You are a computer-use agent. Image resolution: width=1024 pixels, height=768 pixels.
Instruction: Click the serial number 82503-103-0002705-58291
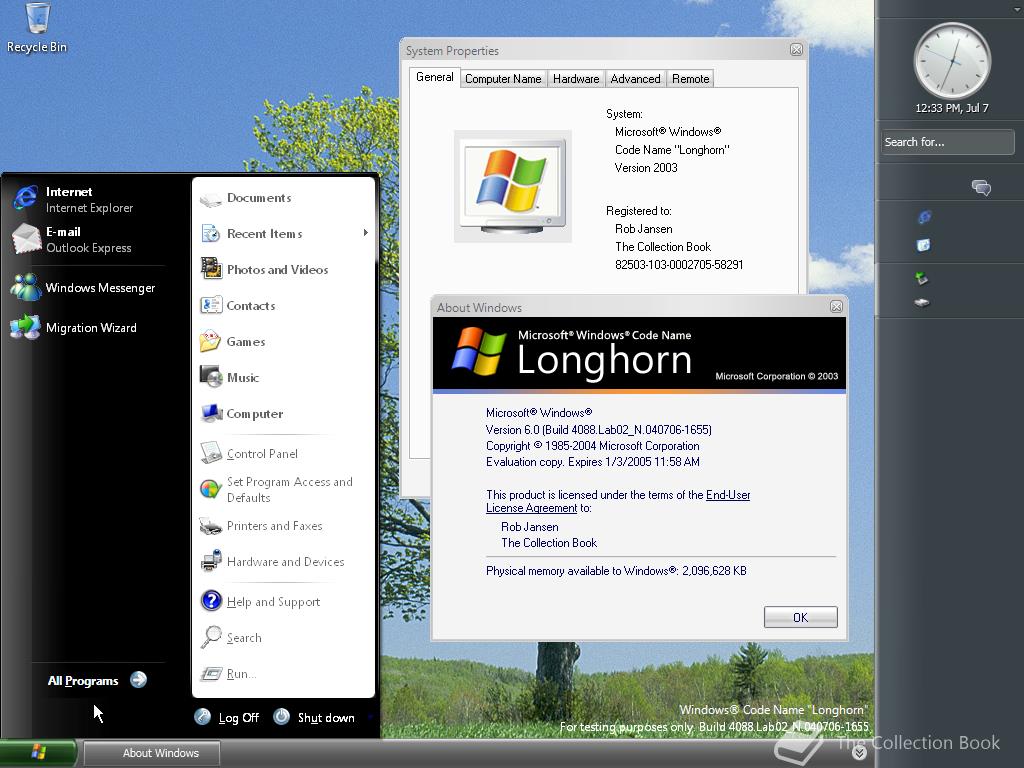[679, 264]
